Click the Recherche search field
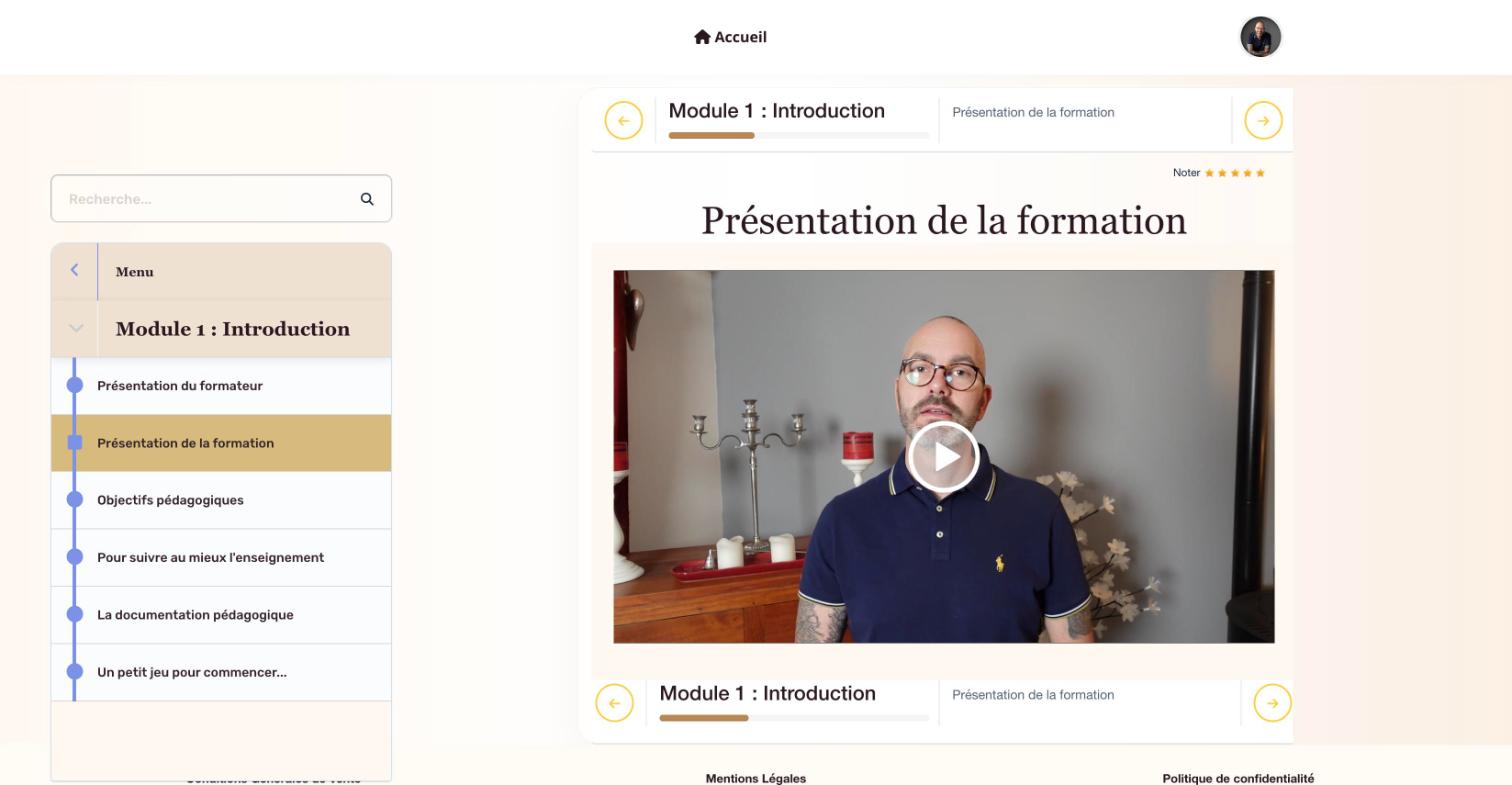1512x785 pixels. click(x=221, y=199)
